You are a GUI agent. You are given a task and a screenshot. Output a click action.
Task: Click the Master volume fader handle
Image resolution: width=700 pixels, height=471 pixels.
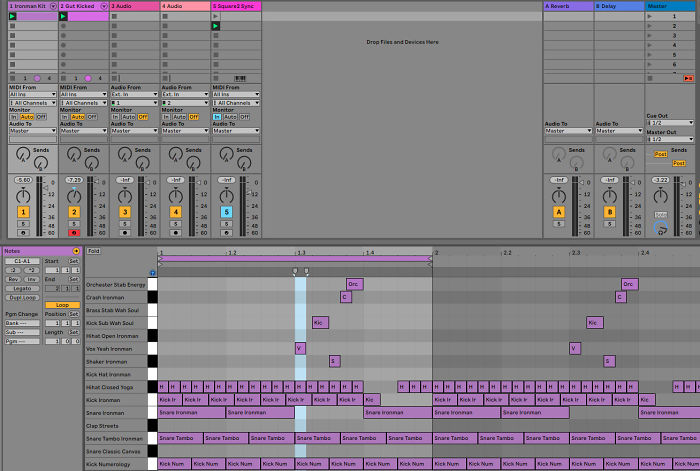pos(683,183)
